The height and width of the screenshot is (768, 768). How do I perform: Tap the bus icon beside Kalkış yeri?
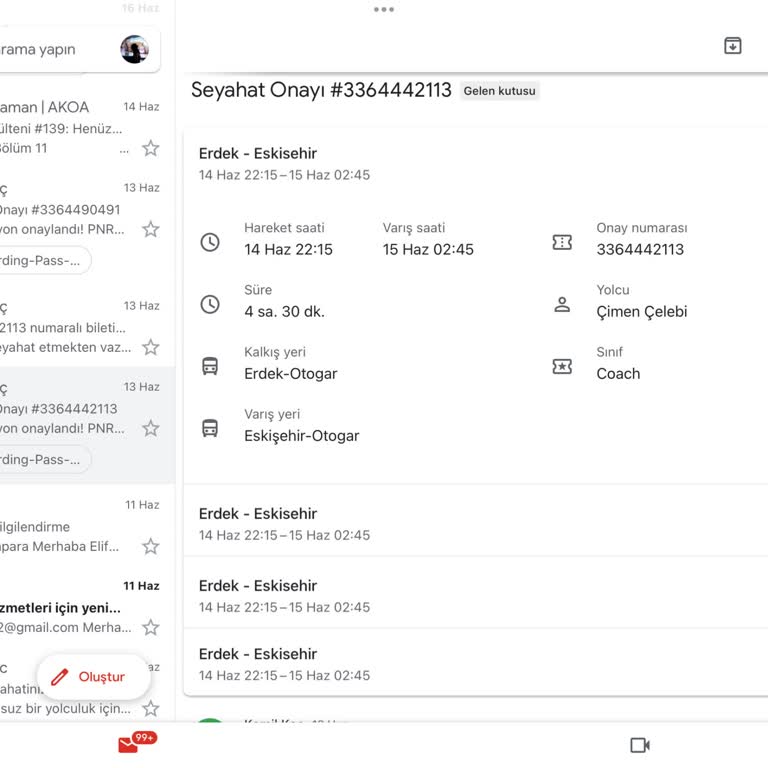coord(210,366)
